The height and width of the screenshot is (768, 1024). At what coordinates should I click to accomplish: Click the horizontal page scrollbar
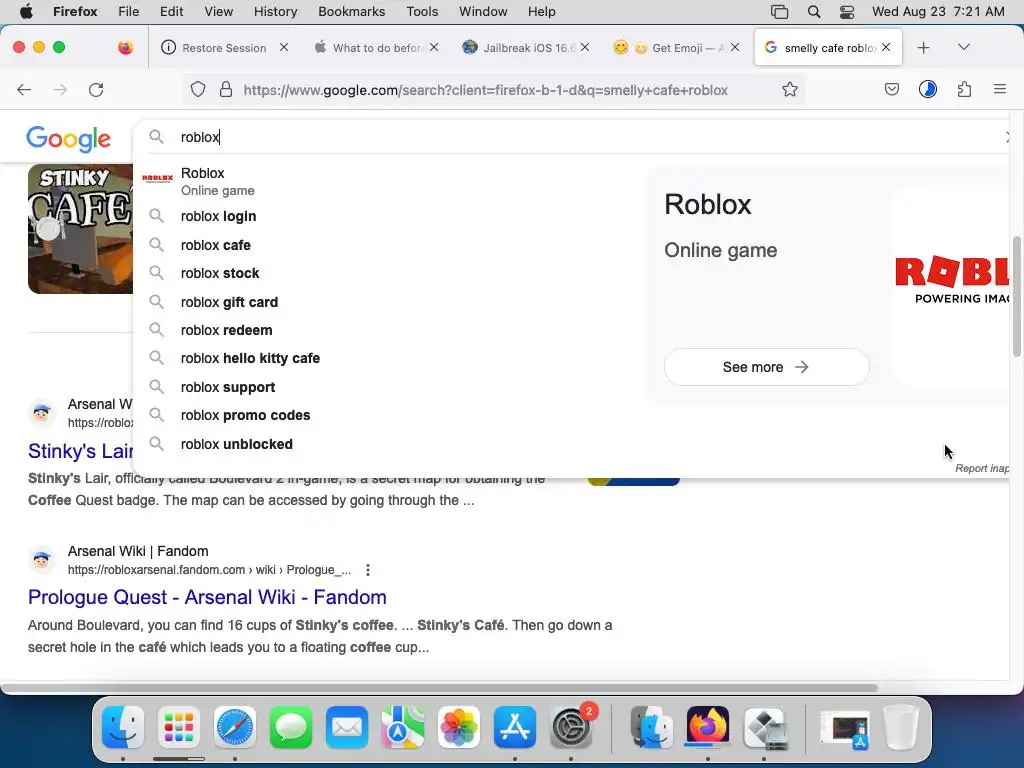[x=439, y=688]
